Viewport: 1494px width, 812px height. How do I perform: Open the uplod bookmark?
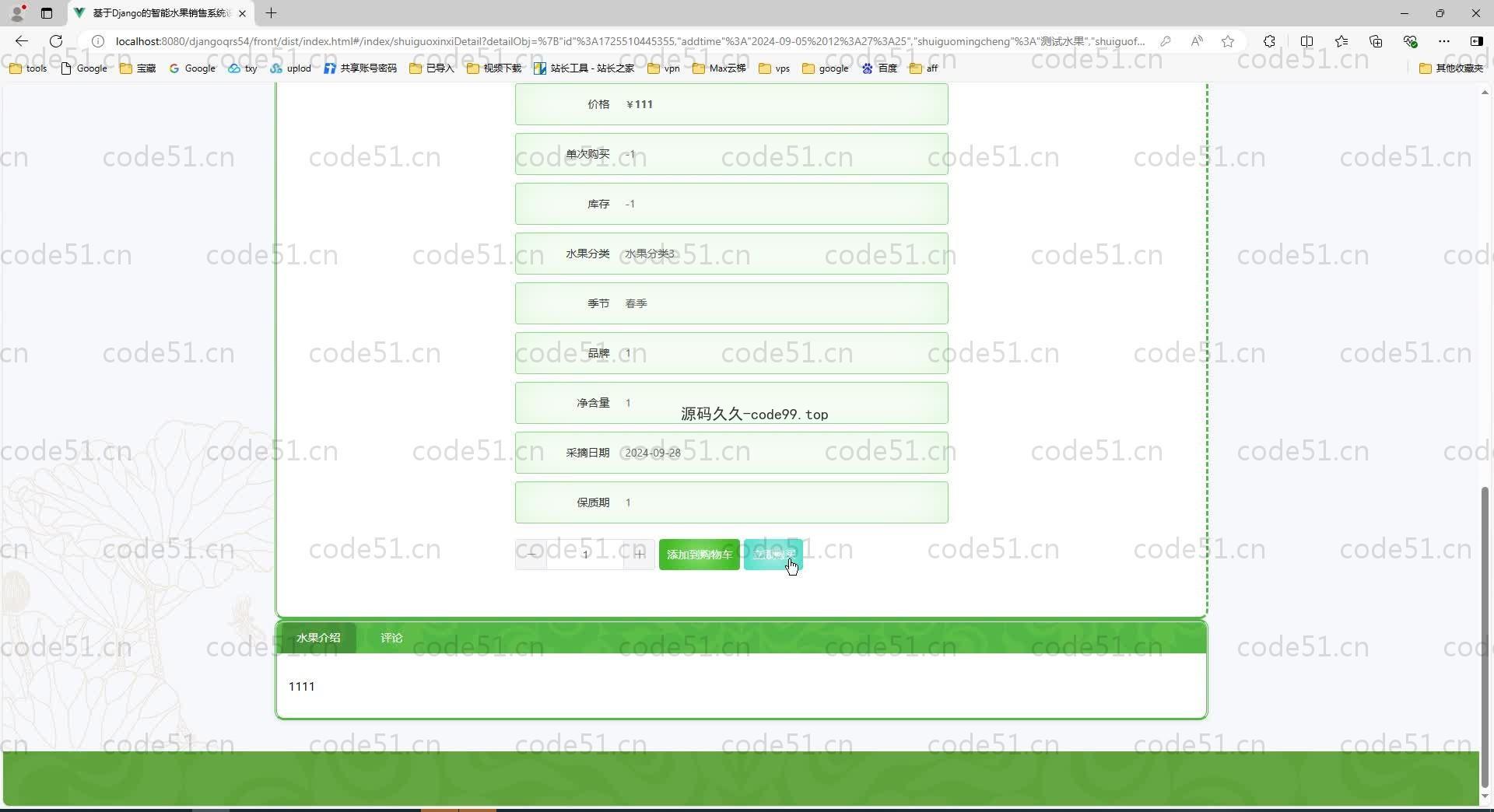point(291,68)
